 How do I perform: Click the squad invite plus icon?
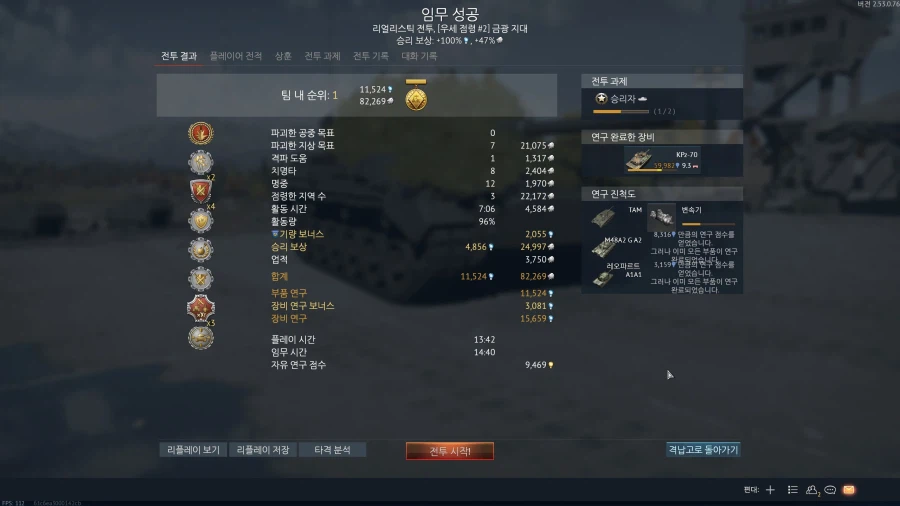(770, 490)
